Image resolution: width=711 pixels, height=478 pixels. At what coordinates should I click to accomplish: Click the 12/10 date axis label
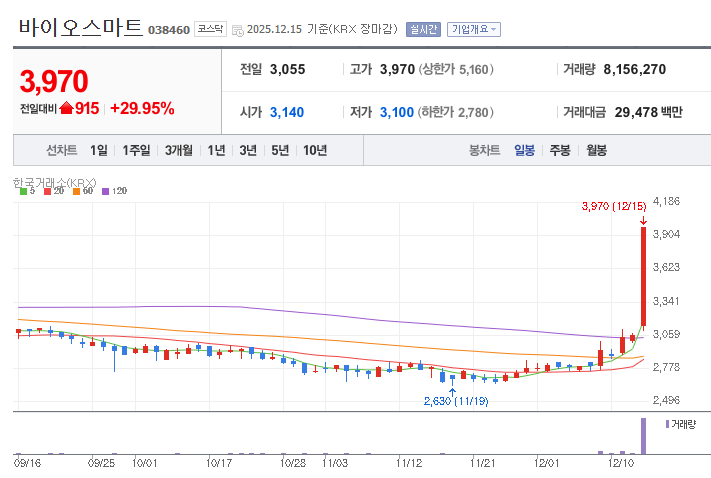(x=621, y=463)
